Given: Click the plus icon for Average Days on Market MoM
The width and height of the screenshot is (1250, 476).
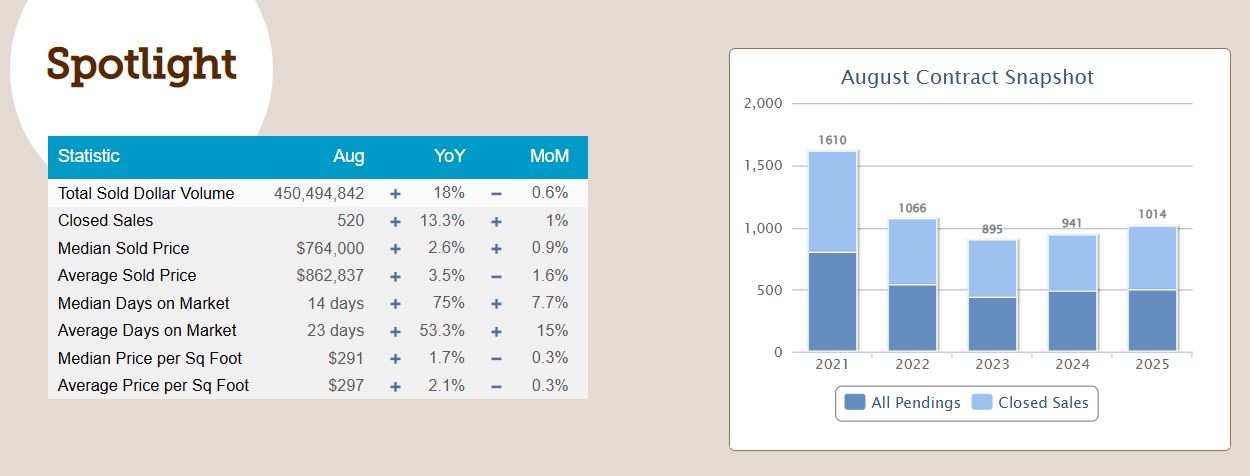Looking at the screenshot, I should click(496, 331).
